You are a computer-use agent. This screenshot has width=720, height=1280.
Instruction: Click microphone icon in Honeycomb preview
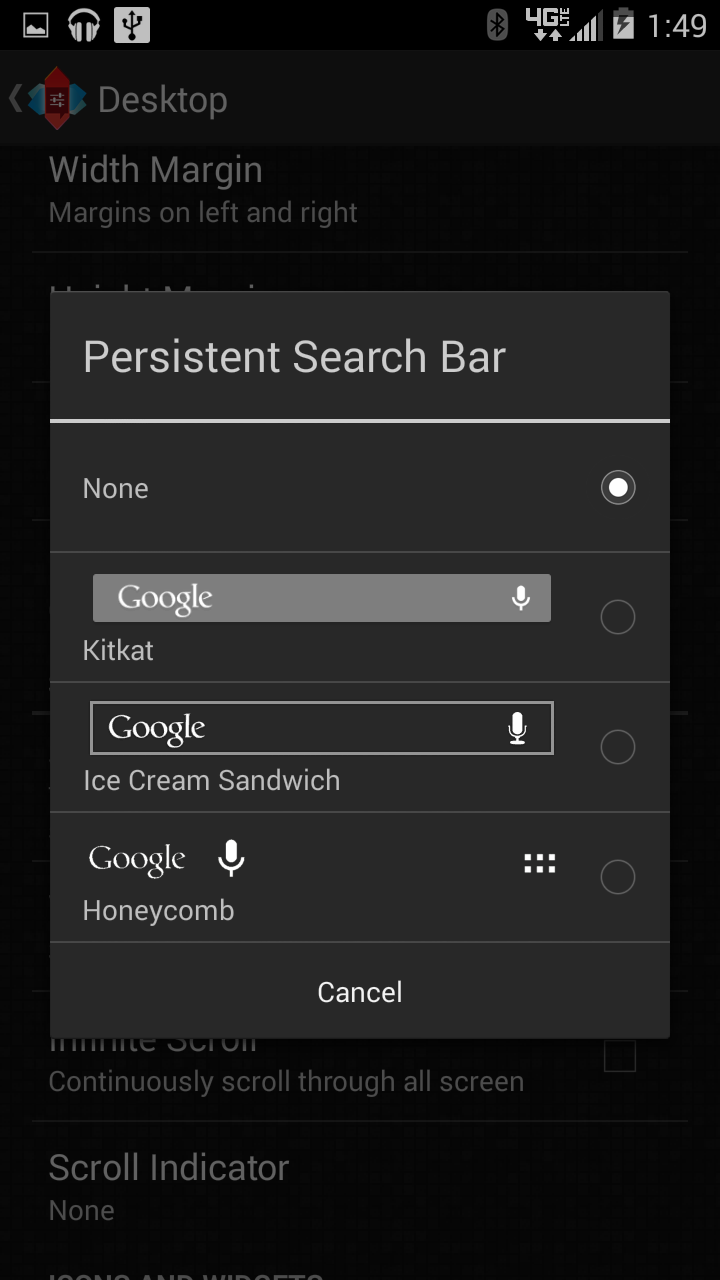point(231,858)
